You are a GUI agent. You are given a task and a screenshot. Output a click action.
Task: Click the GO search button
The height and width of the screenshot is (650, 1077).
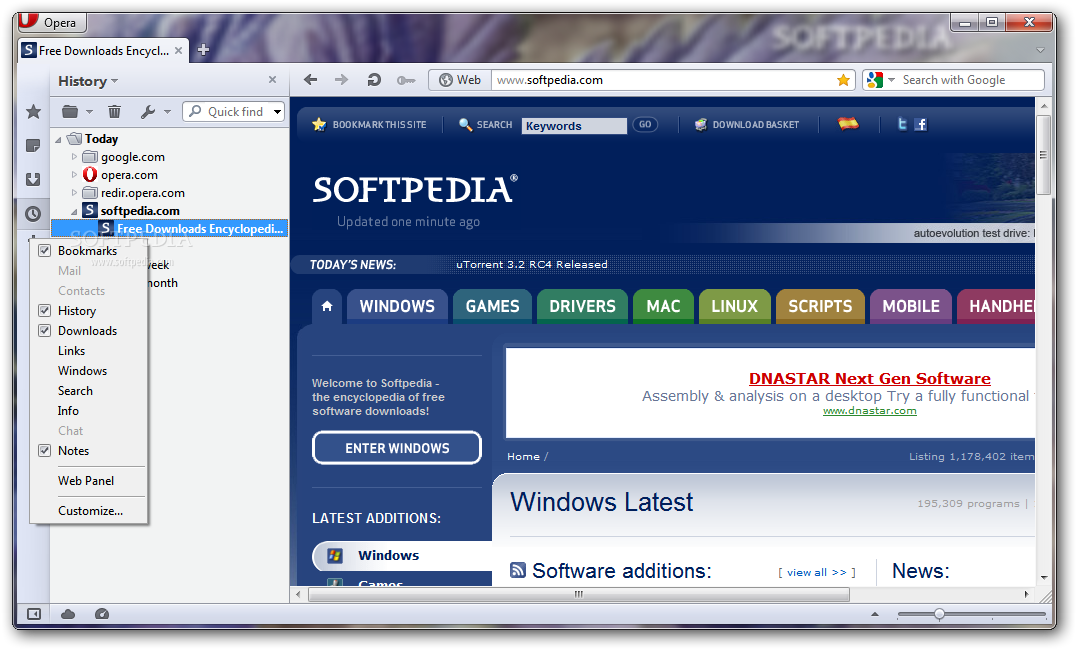[x=644, y=124]
